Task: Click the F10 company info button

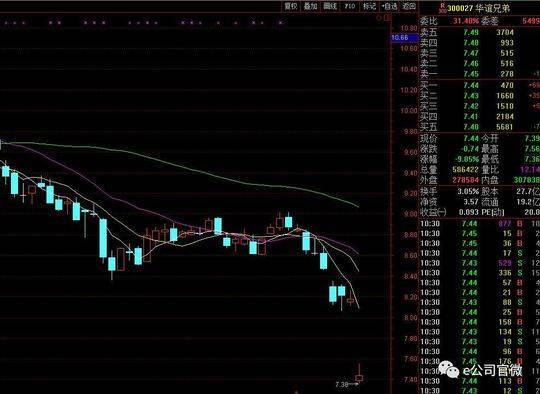Action: [x=350, y=6]
